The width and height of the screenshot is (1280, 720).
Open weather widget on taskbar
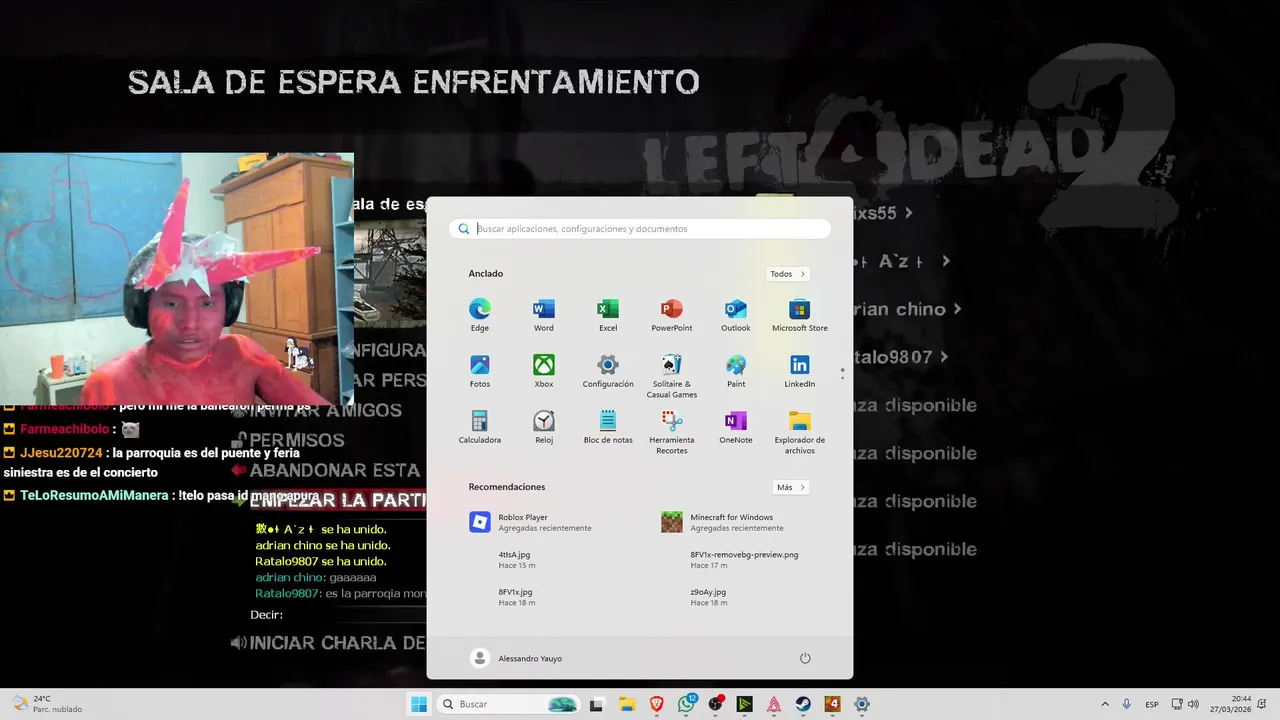tap(48, 704)
